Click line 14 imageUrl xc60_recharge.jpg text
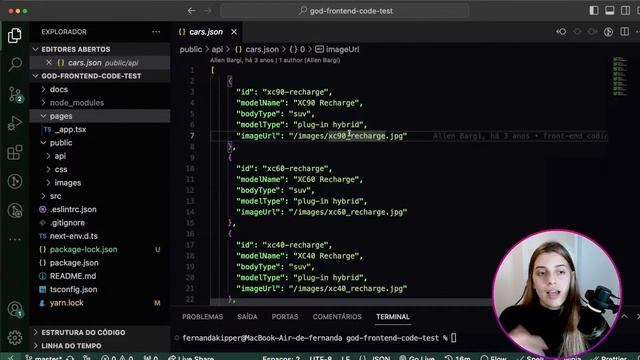 [x=321, y=212]
